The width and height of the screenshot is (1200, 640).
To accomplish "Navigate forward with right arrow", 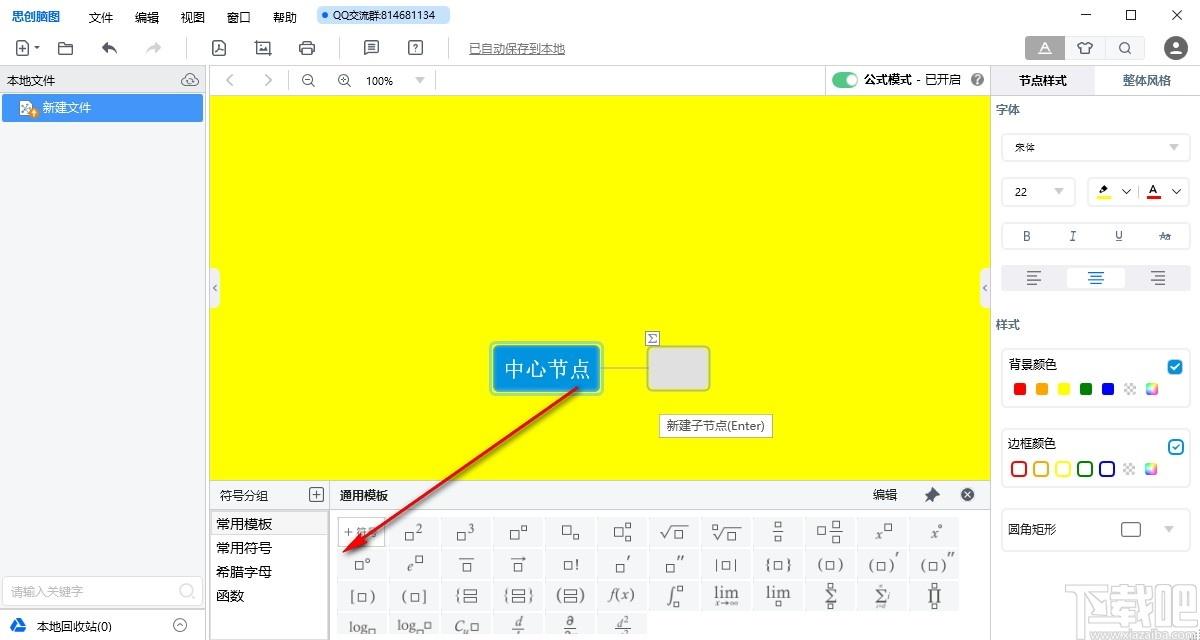I will [267, 80].
